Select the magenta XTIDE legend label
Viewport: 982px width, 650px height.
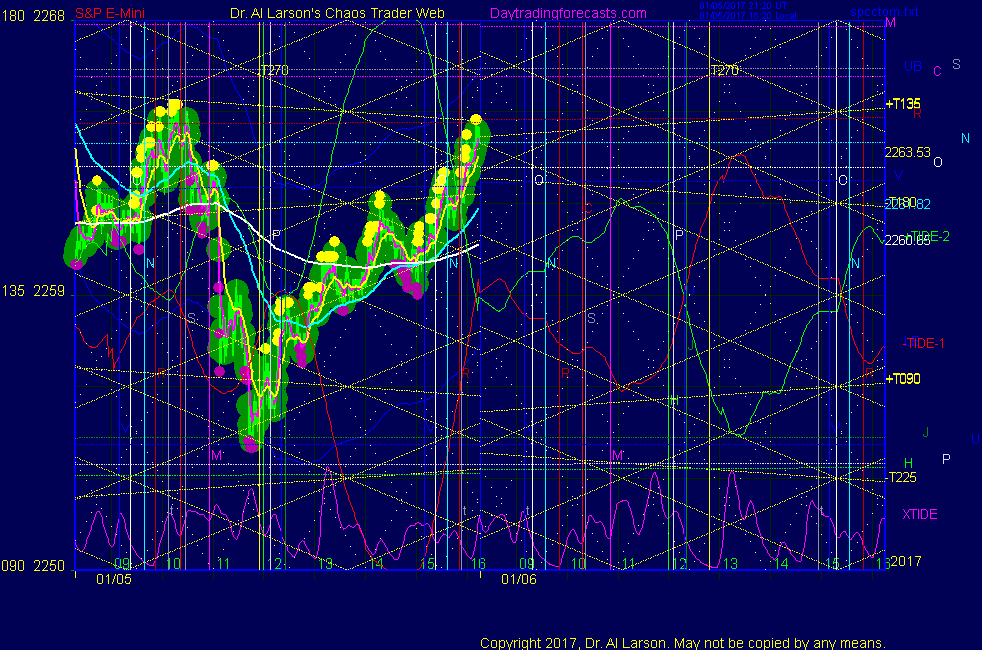pos(920,514)
